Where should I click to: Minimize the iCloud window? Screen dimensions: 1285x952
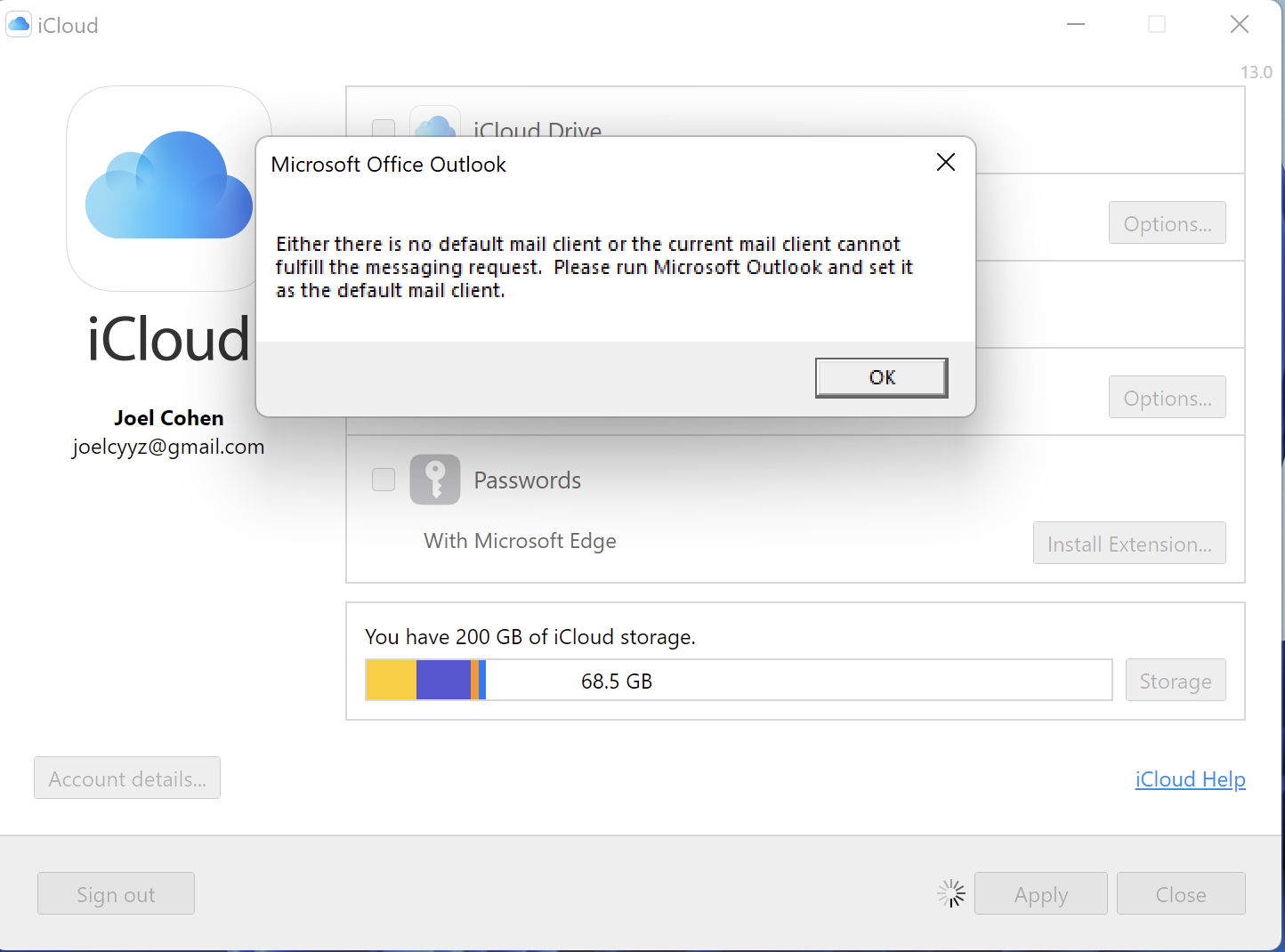(x=1076, y=24)
